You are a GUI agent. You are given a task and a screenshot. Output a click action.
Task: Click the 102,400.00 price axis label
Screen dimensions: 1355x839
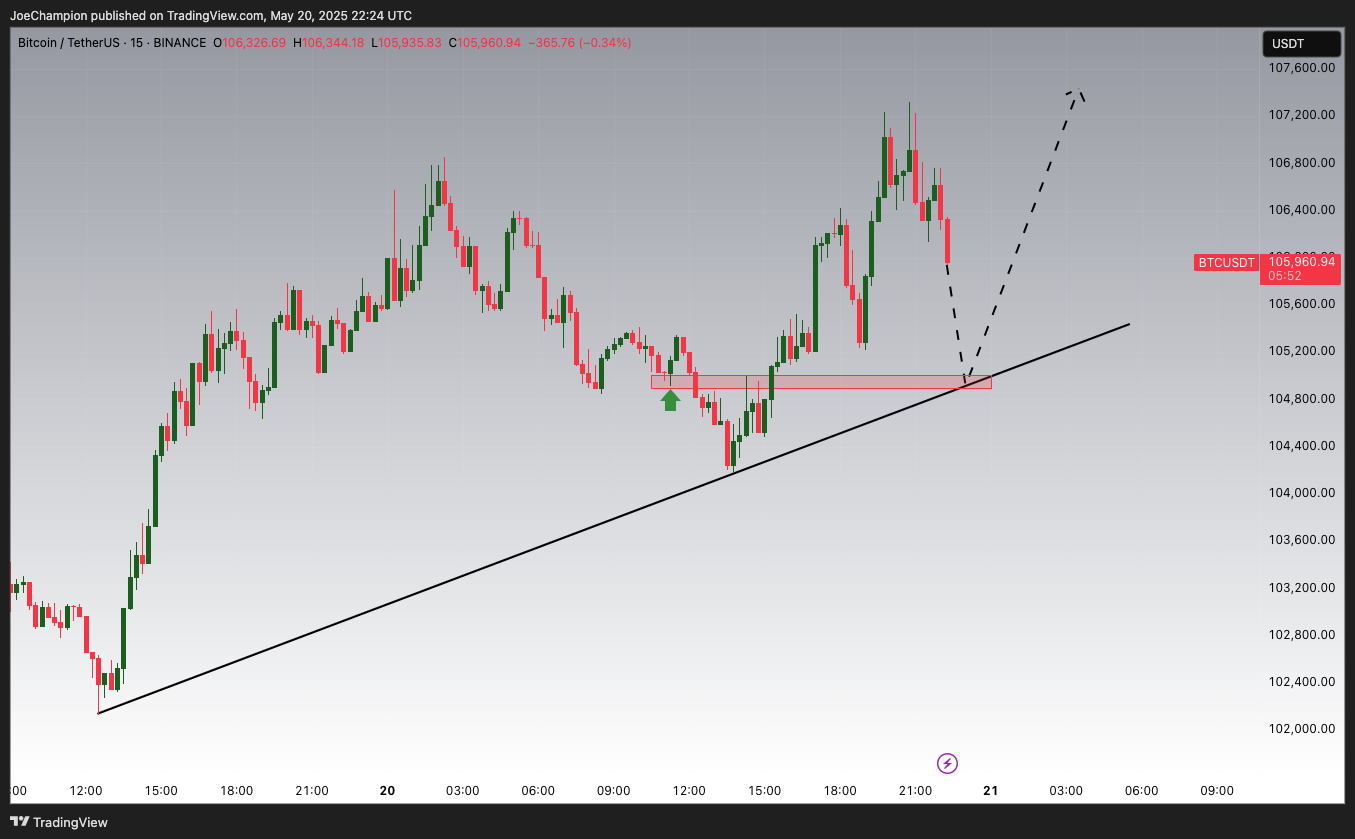[1301, 682]
